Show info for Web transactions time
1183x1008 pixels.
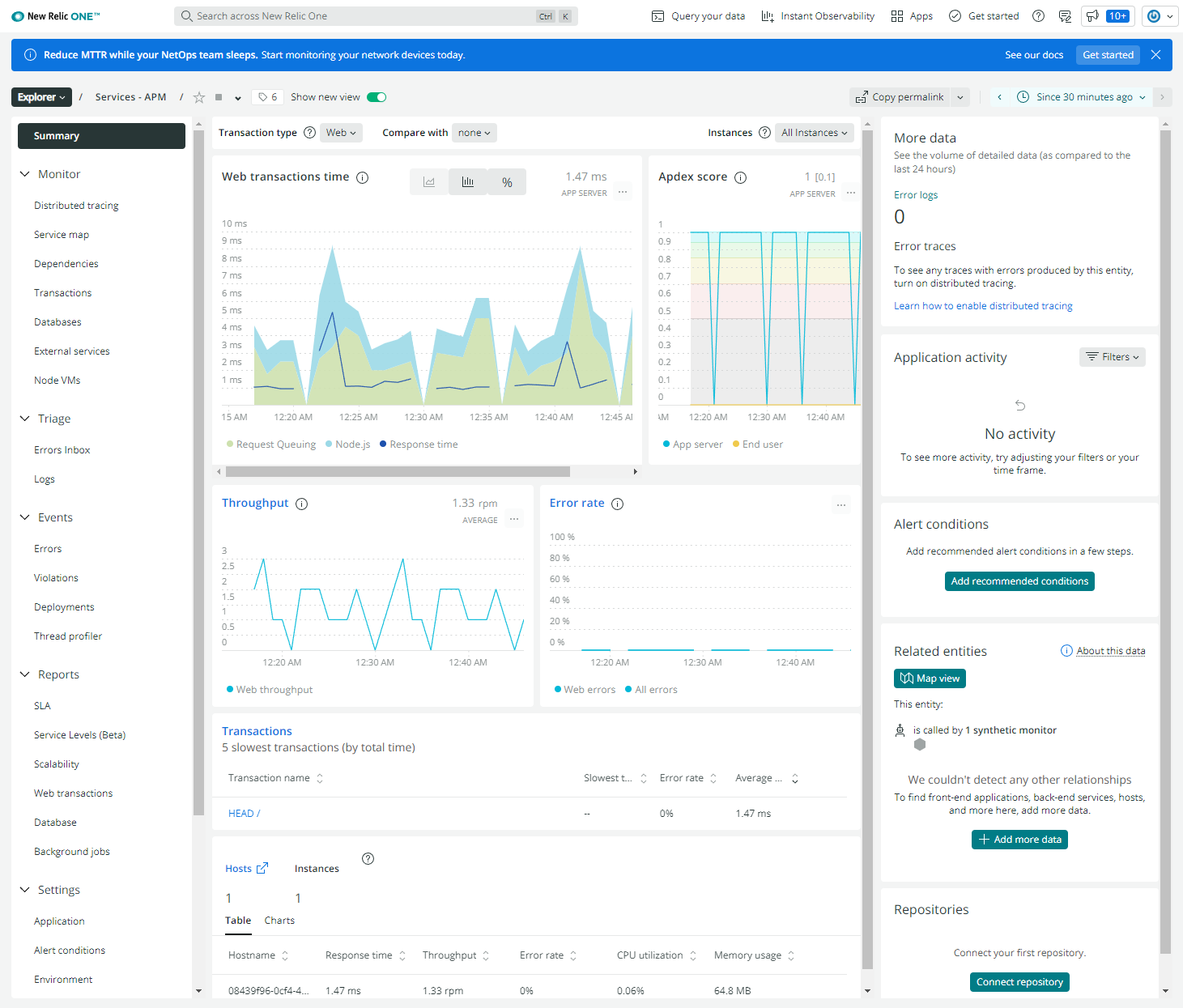[363, 177]
